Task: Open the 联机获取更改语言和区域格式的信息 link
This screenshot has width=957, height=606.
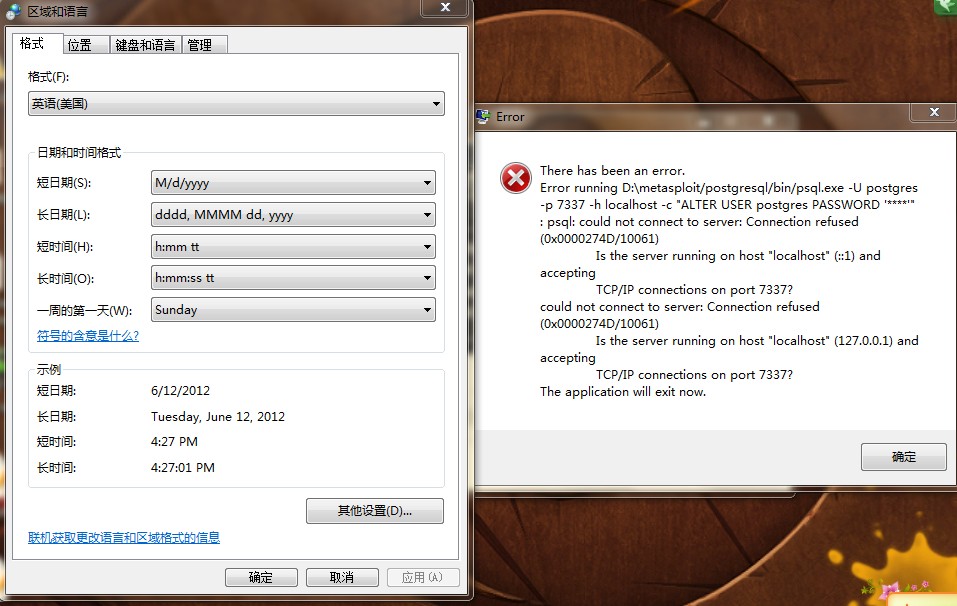Action: pos(124,538)
